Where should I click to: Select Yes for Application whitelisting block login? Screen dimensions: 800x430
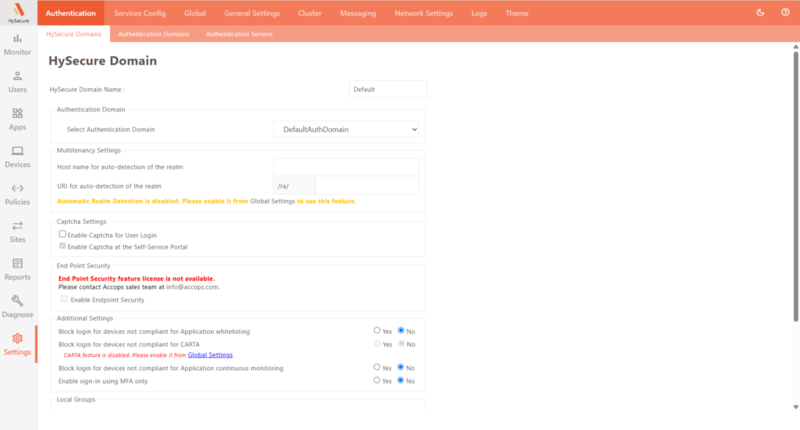point(377,331)
